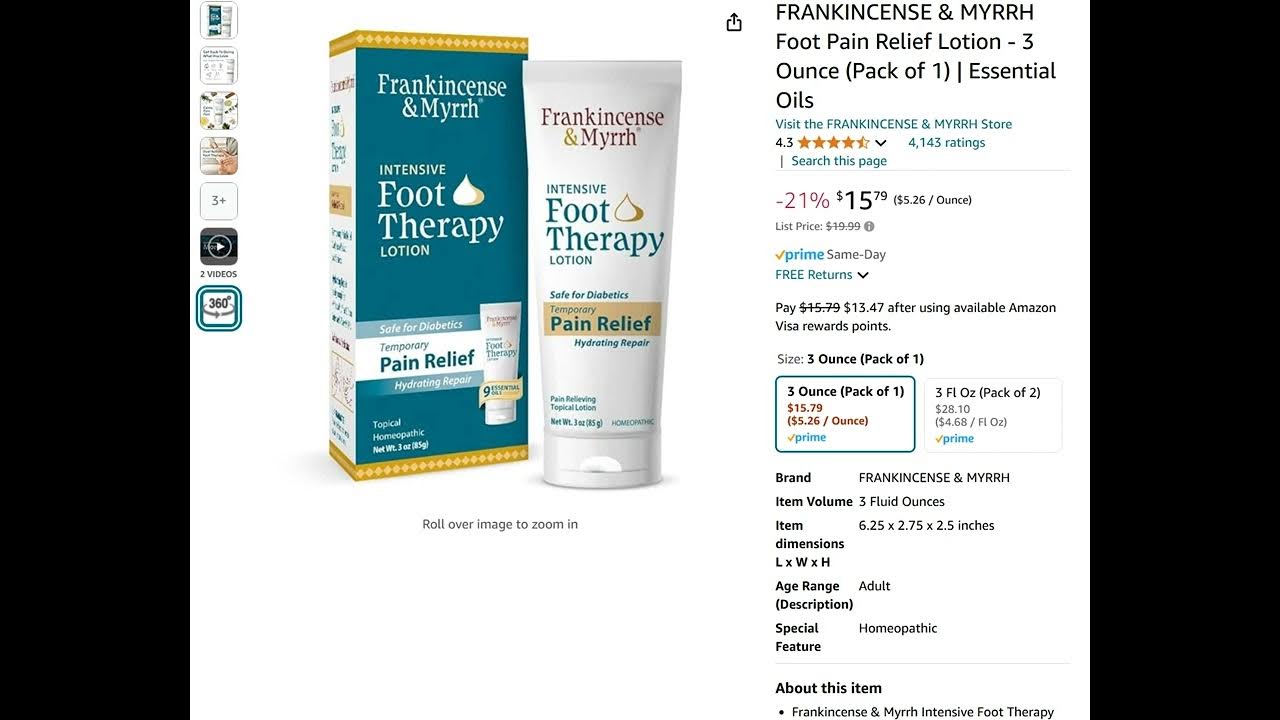Click the 2 VIDEOS label

(x=219, y=274)
